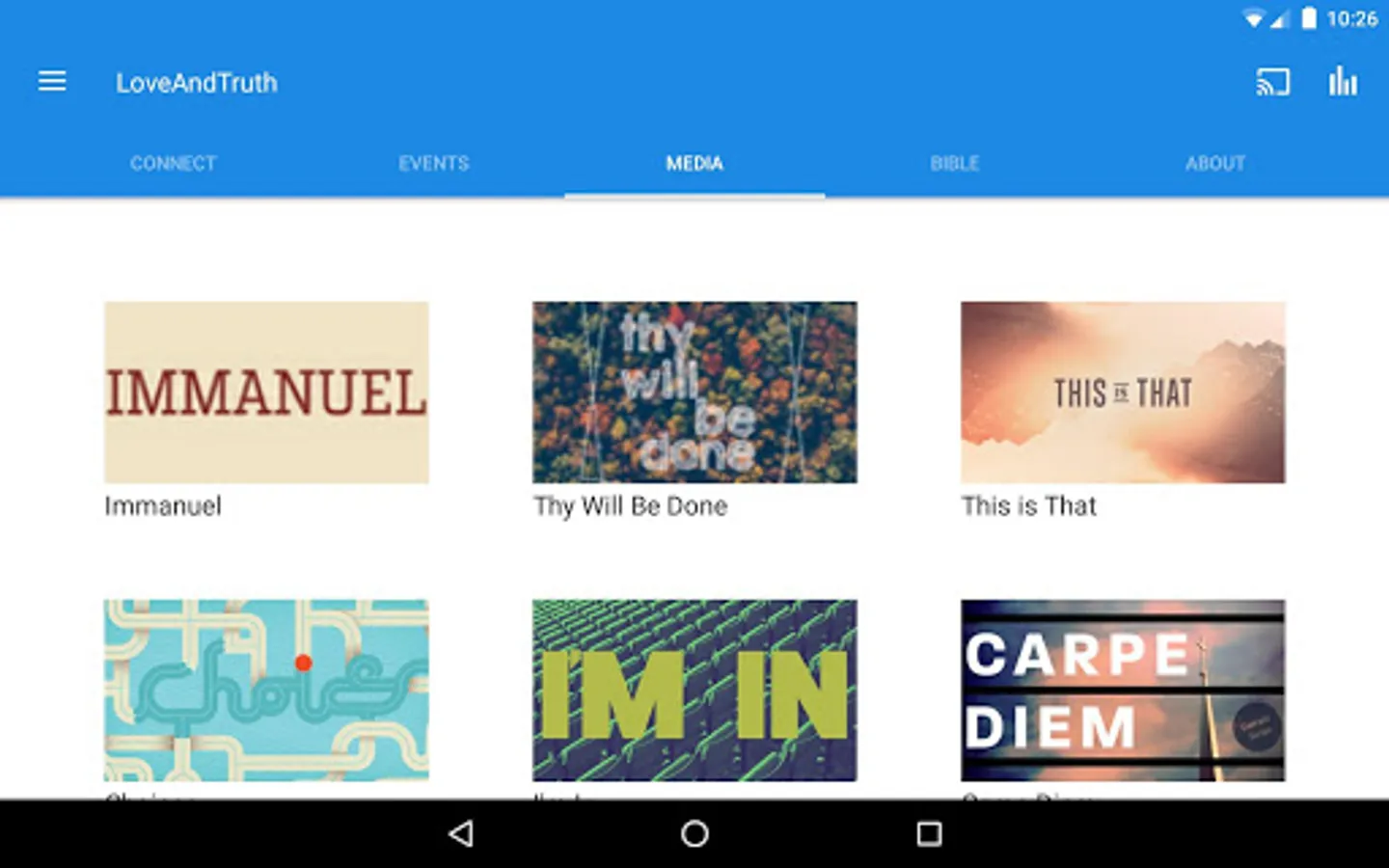Viewport: 1389px width, 868px height.
Task: Select the Media tab
Action: 694,163
